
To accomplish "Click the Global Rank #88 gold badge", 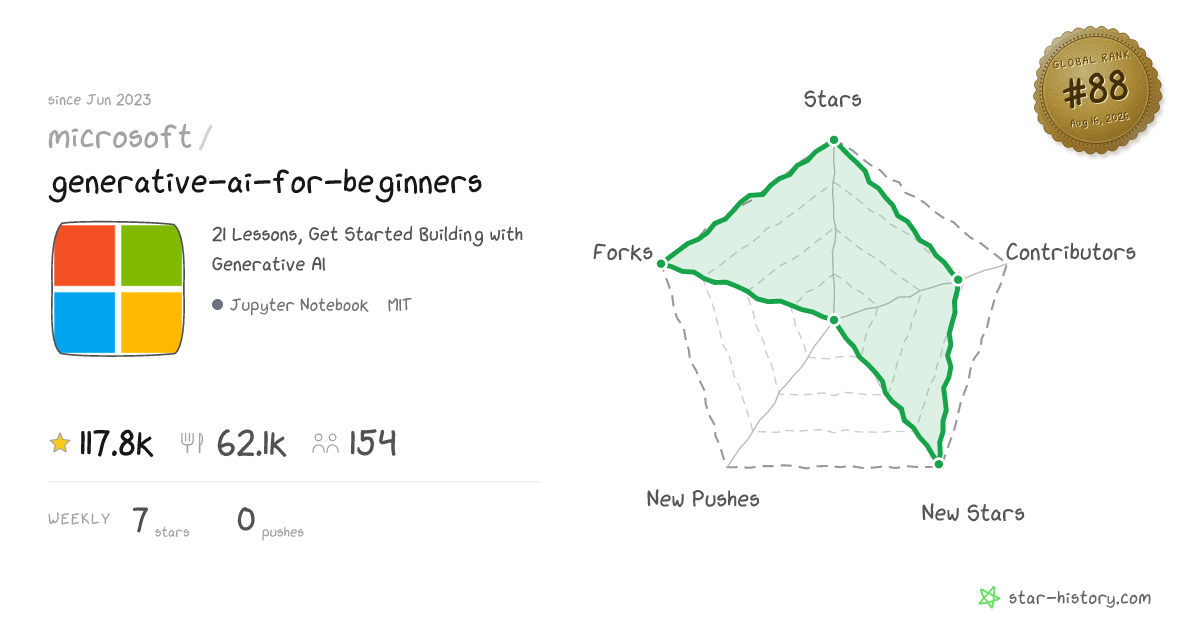I will point(1097,91).
